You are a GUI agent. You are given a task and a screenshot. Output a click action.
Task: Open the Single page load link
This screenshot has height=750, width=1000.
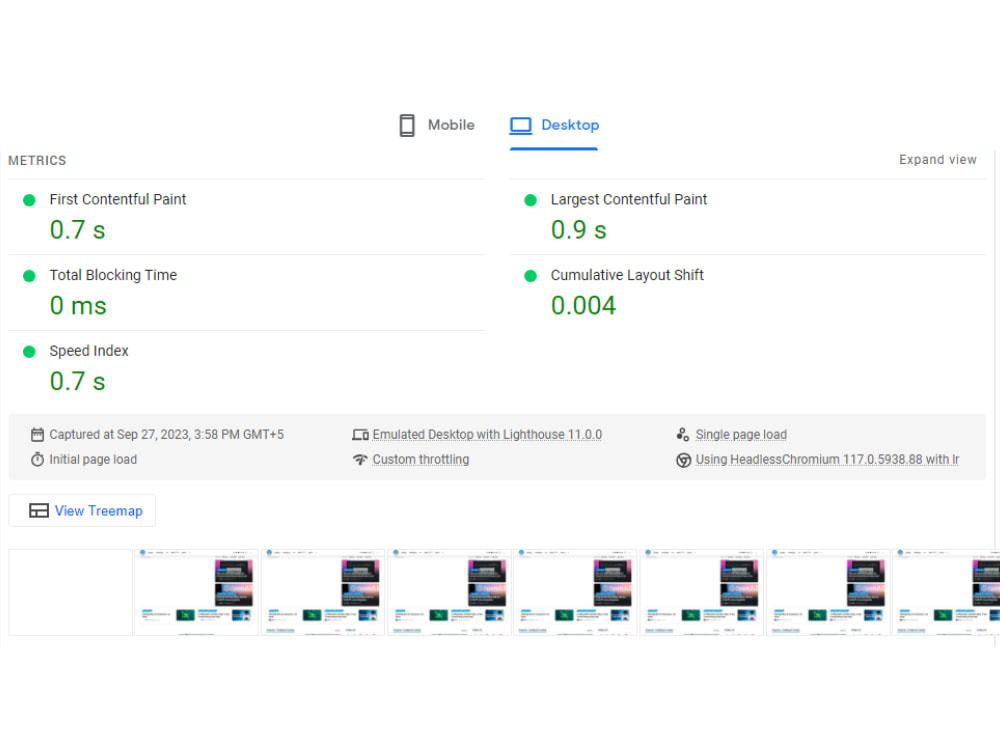741,434
